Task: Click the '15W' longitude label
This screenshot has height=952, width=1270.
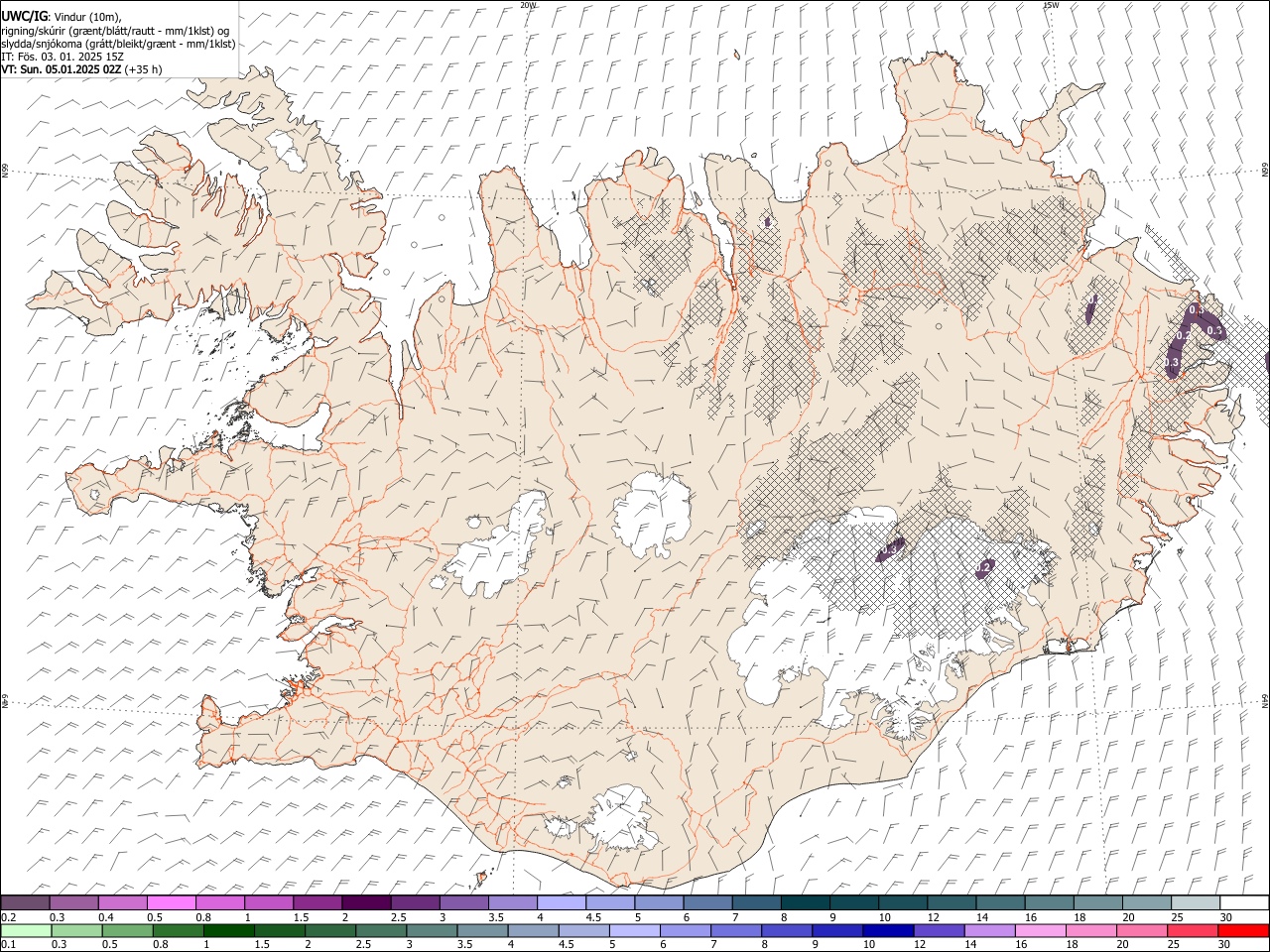Action: pyautogui.click(x=1051, y=5)
